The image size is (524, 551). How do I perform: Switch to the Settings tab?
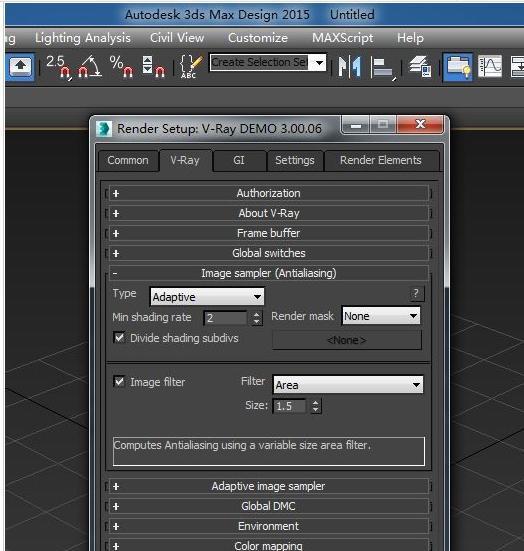(295, 161)
